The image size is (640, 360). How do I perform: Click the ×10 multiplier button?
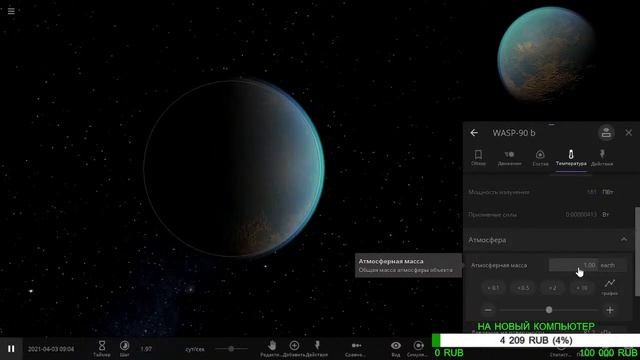tap(582, 288)
